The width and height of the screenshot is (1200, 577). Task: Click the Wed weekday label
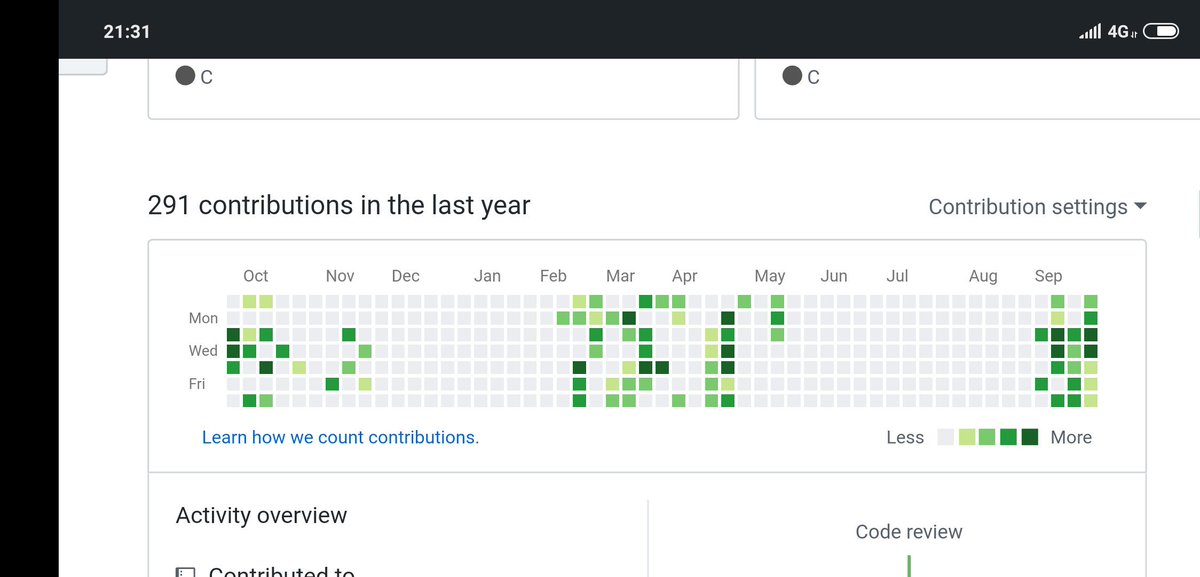[x=203, y=351]
